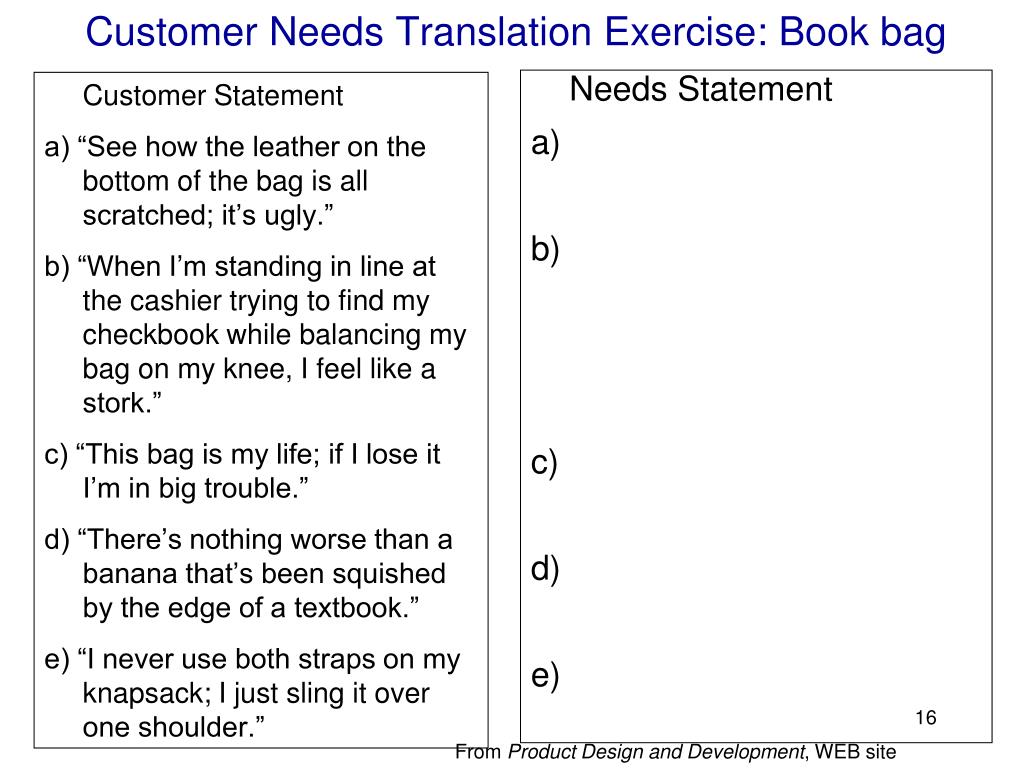The width and height of the screenshot is (1024, 768).
Task: Click statement c) 'This bag is my life'
Action: coord(242,471)
